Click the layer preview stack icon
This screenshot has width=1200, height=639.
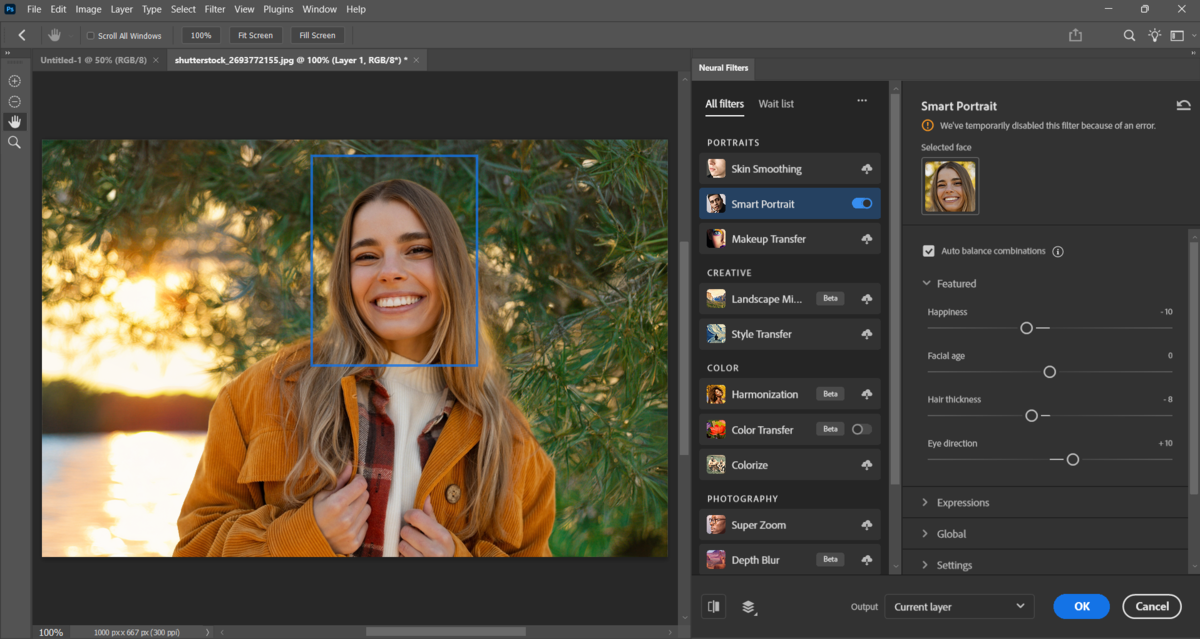(749, 607)
